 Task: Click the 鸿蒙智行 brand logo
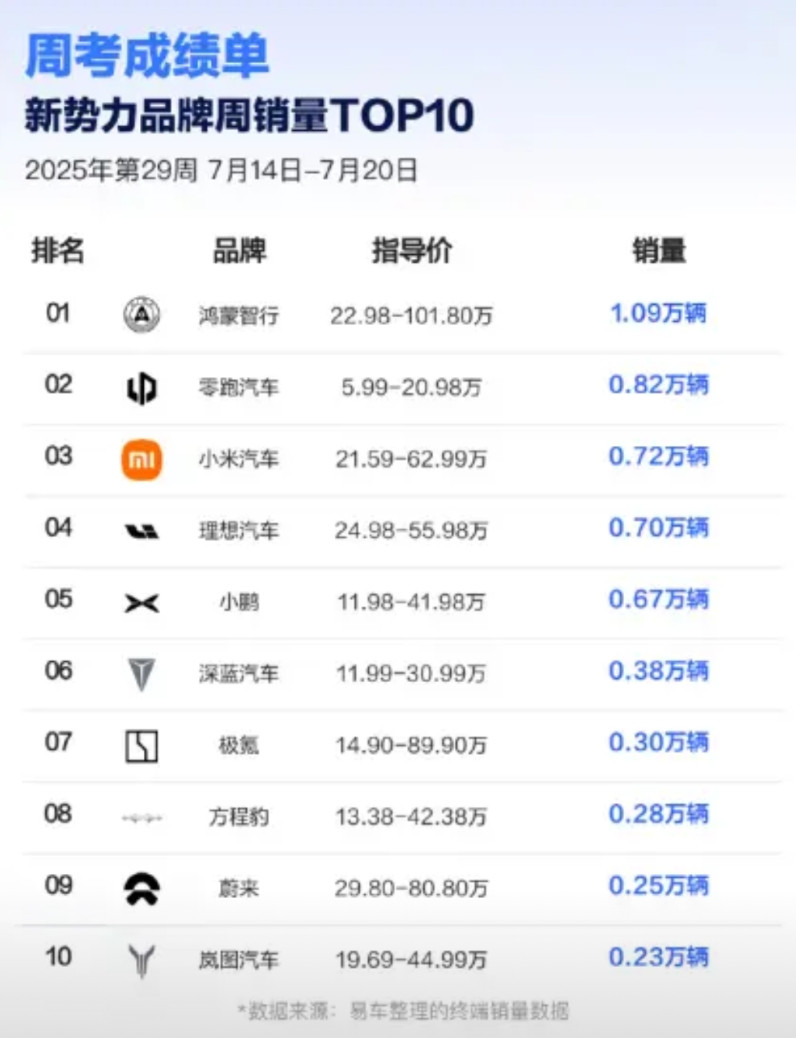pos(142,315)
